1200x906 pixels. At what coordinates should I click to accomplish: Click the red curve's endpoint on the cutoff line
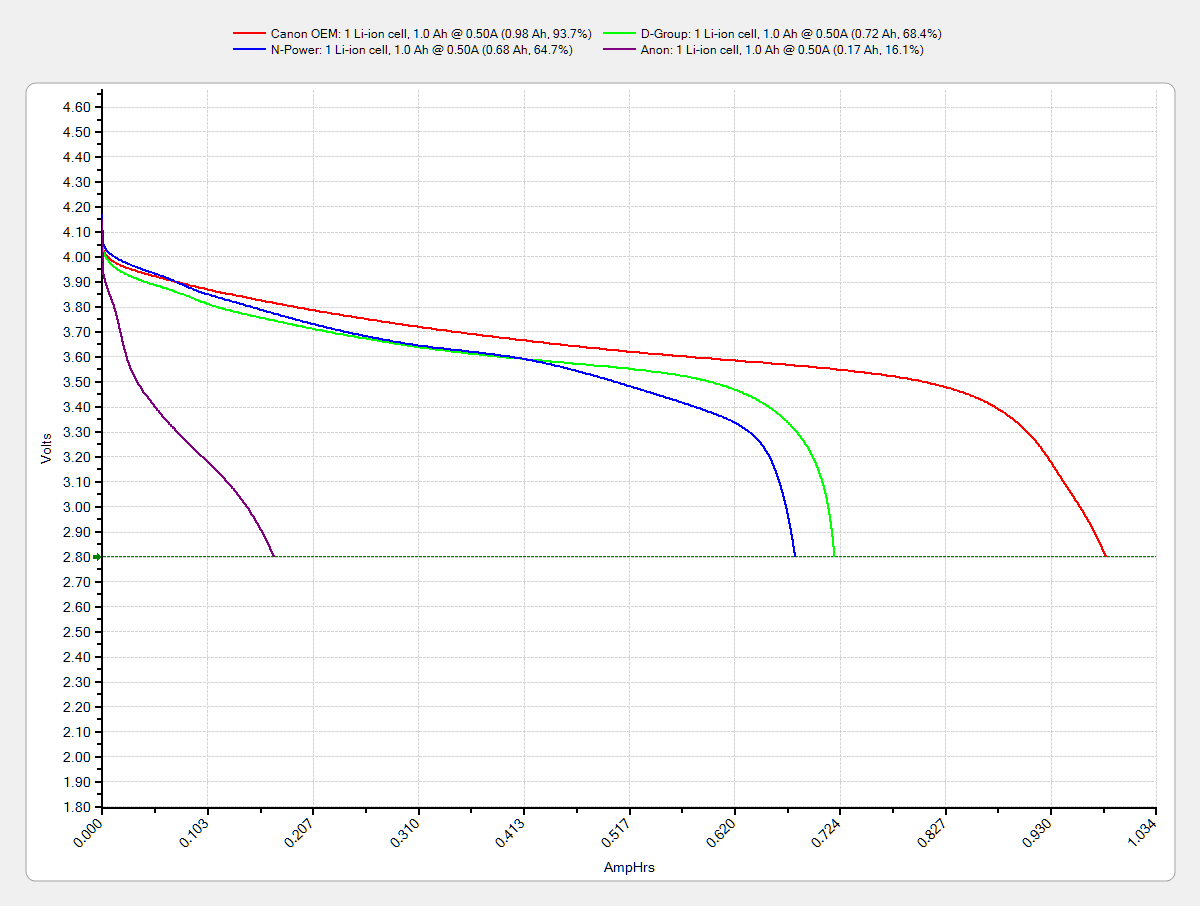(1105, 556)
